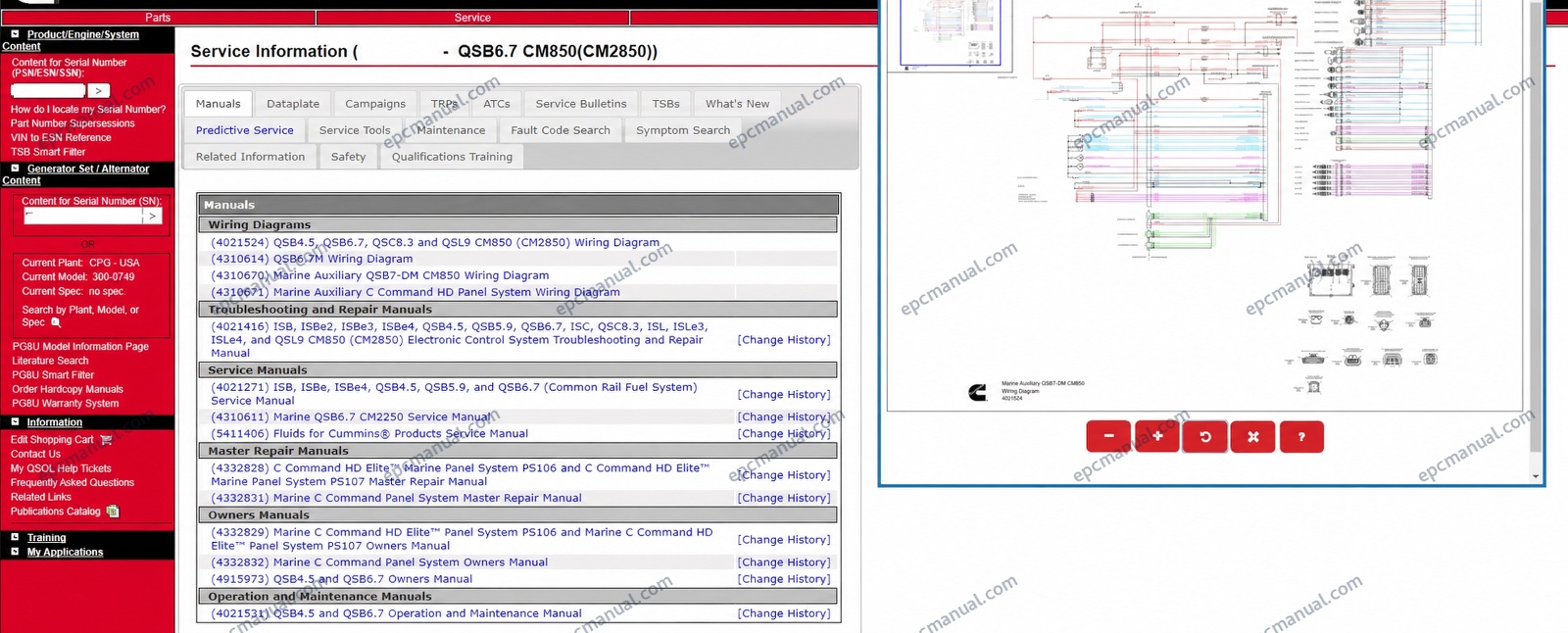This screenshot has height=633, width=1568.
Task: Open the Predictive Service tab
Action: click(x=245, y=130)
